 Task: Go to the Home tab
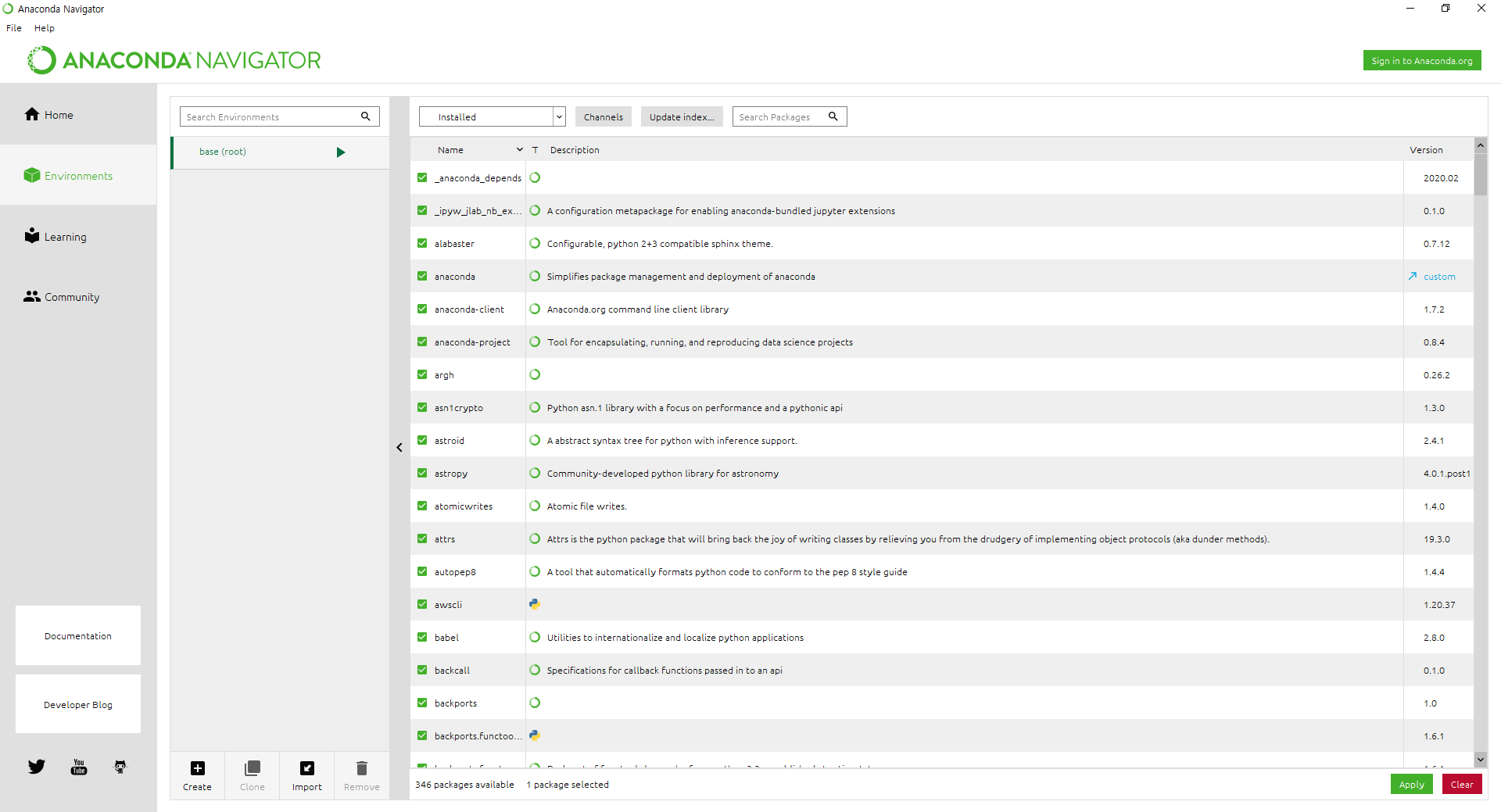tap(78, 114)
